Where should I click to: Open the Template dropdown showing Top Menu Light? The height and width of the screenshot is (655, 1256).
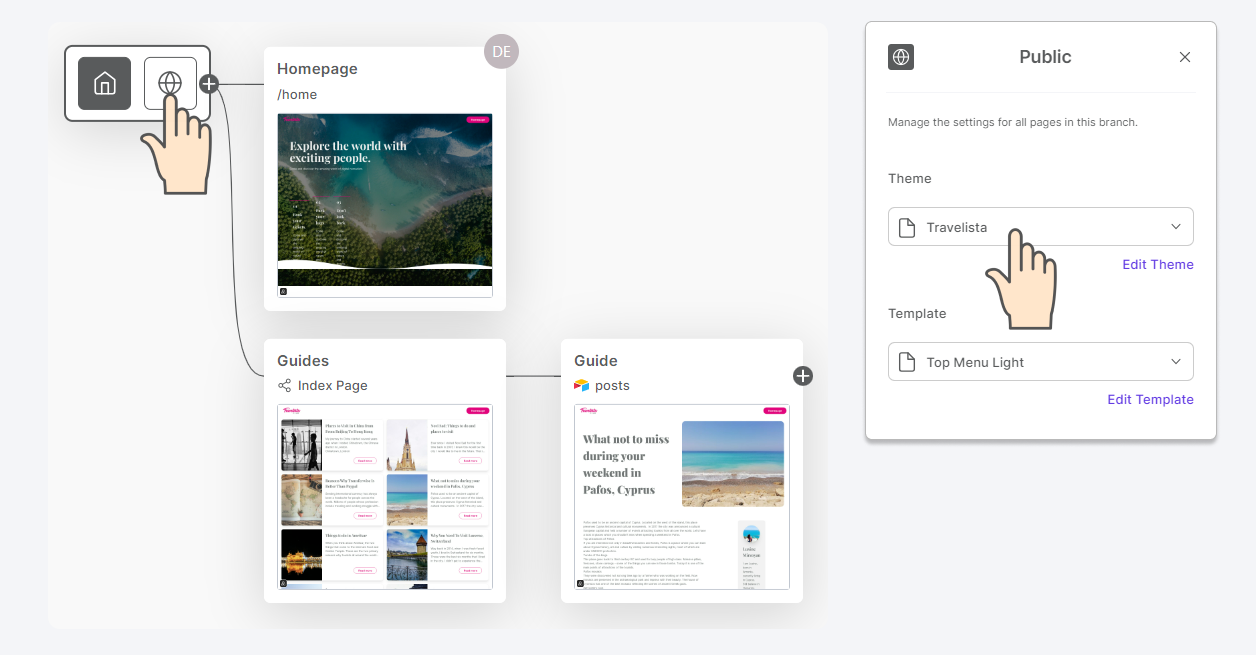pyautogui.click(x=1041, y=362)
